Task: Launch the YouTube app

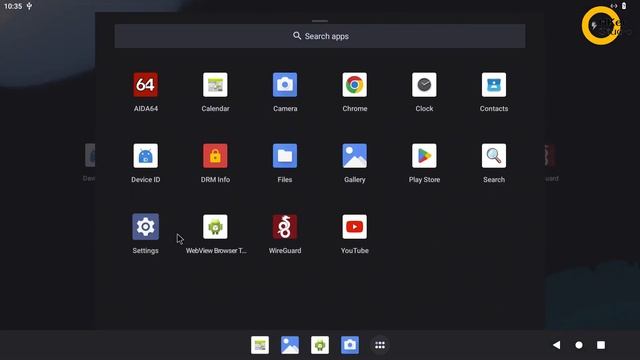Action: pyautogui.click(x=355, y=227)
